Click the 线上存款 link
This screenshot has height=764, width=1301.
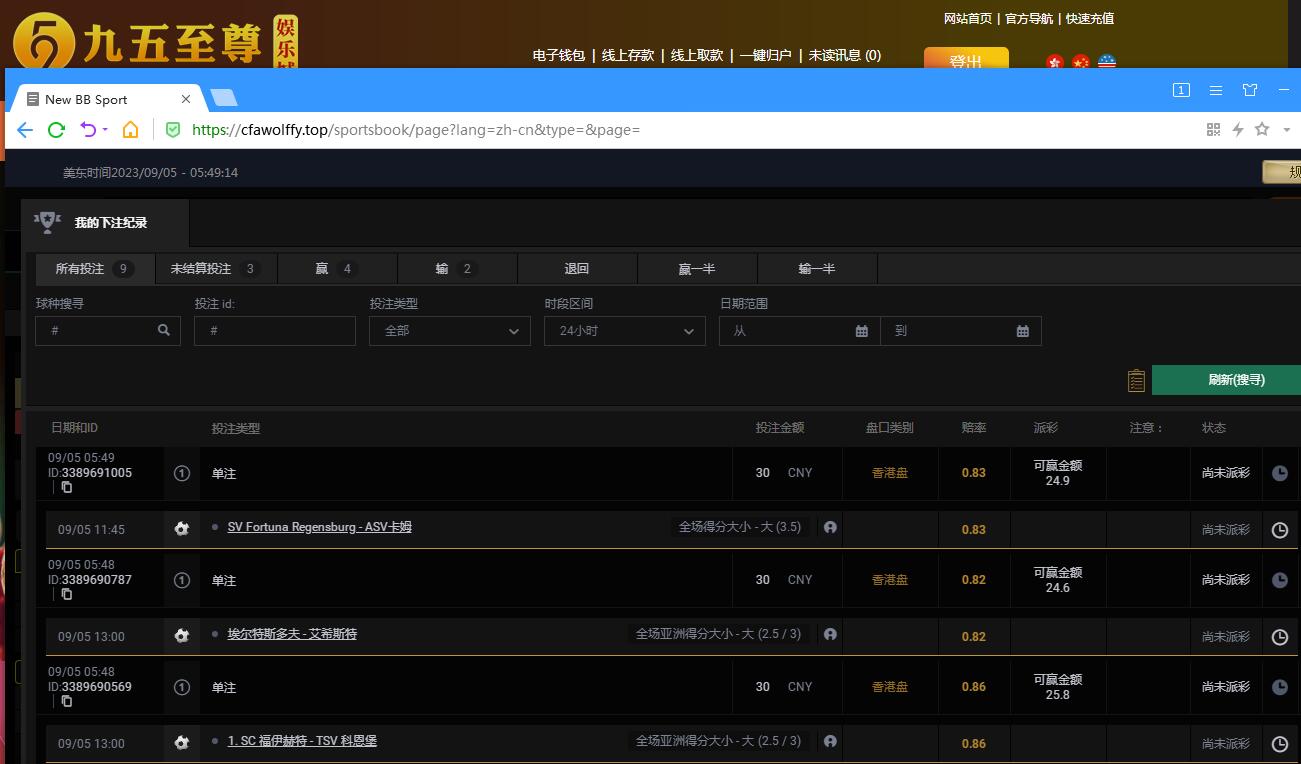point(628,55)
